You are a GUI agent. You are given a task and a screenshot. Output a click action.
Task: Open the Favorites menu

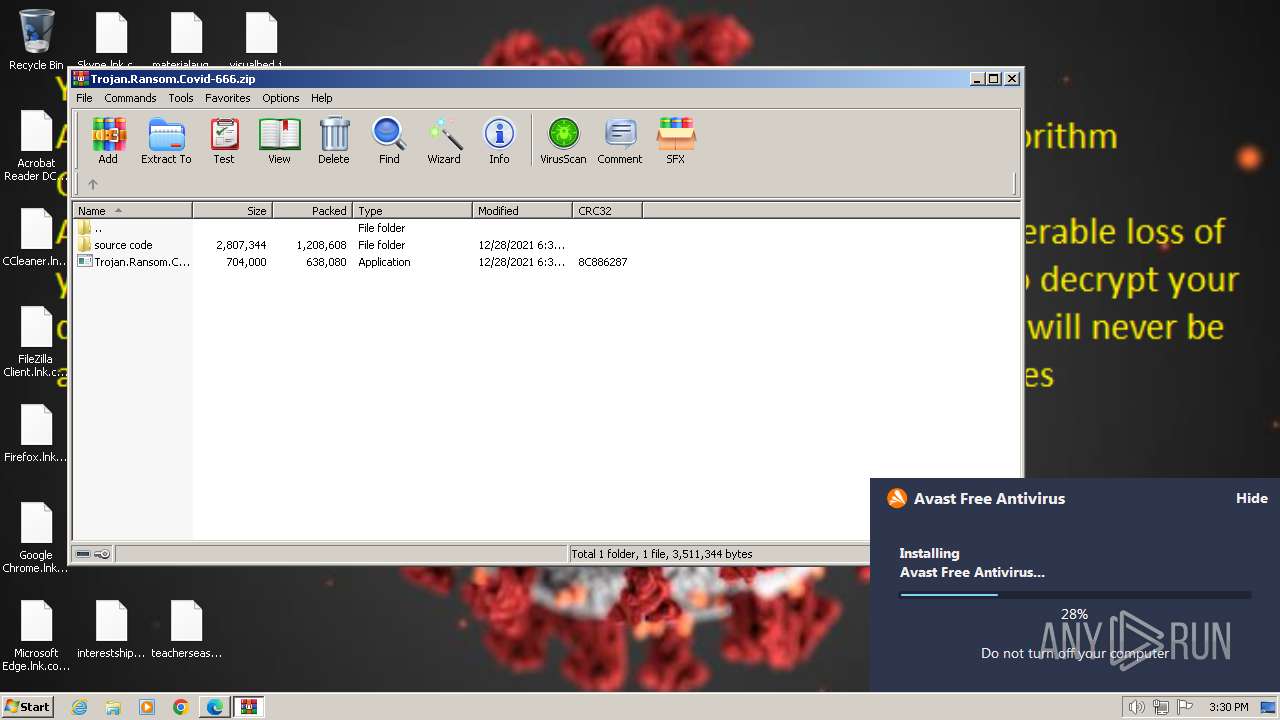pyautogui.click(x=228, y=98)
